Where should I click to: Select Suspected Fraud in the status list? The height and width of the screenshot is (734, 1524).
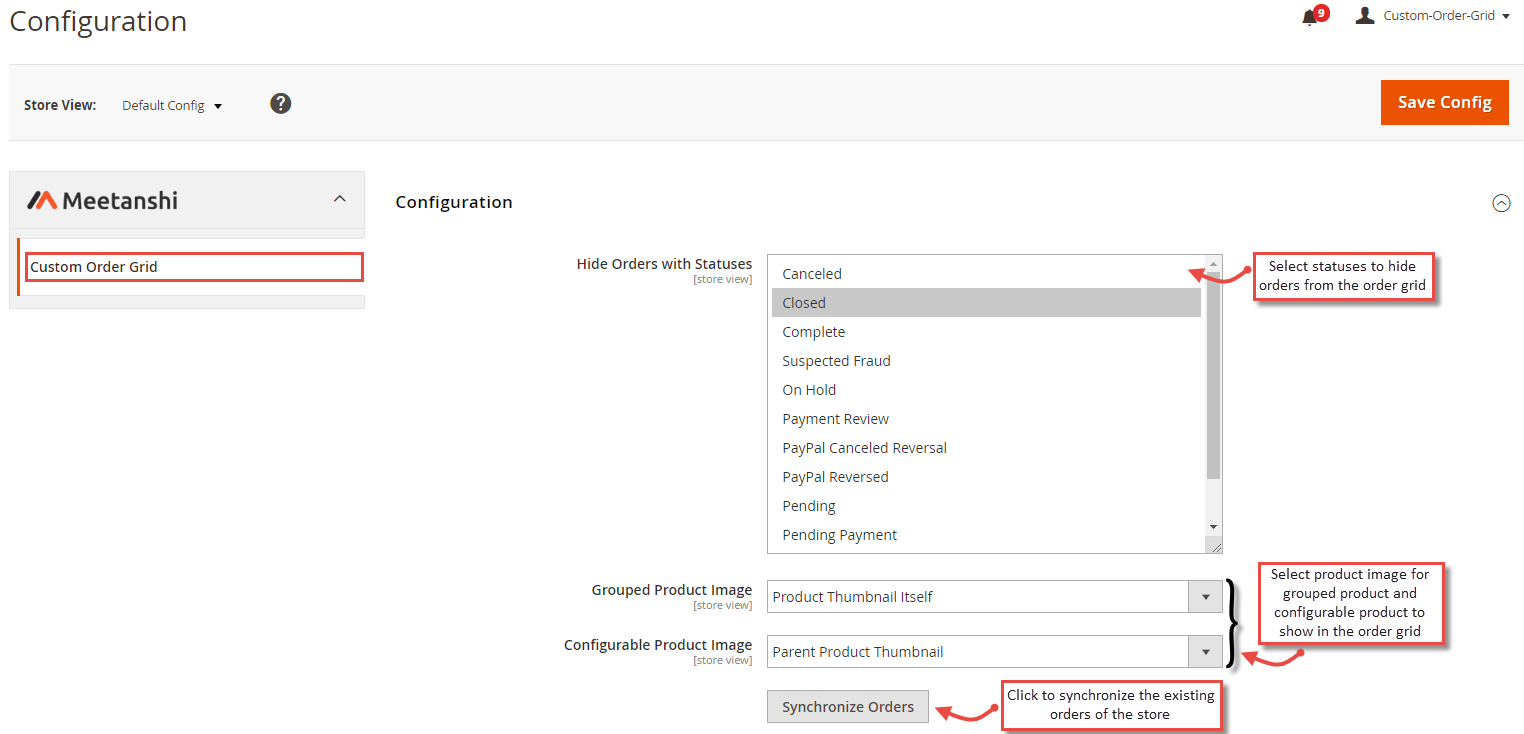836,360
